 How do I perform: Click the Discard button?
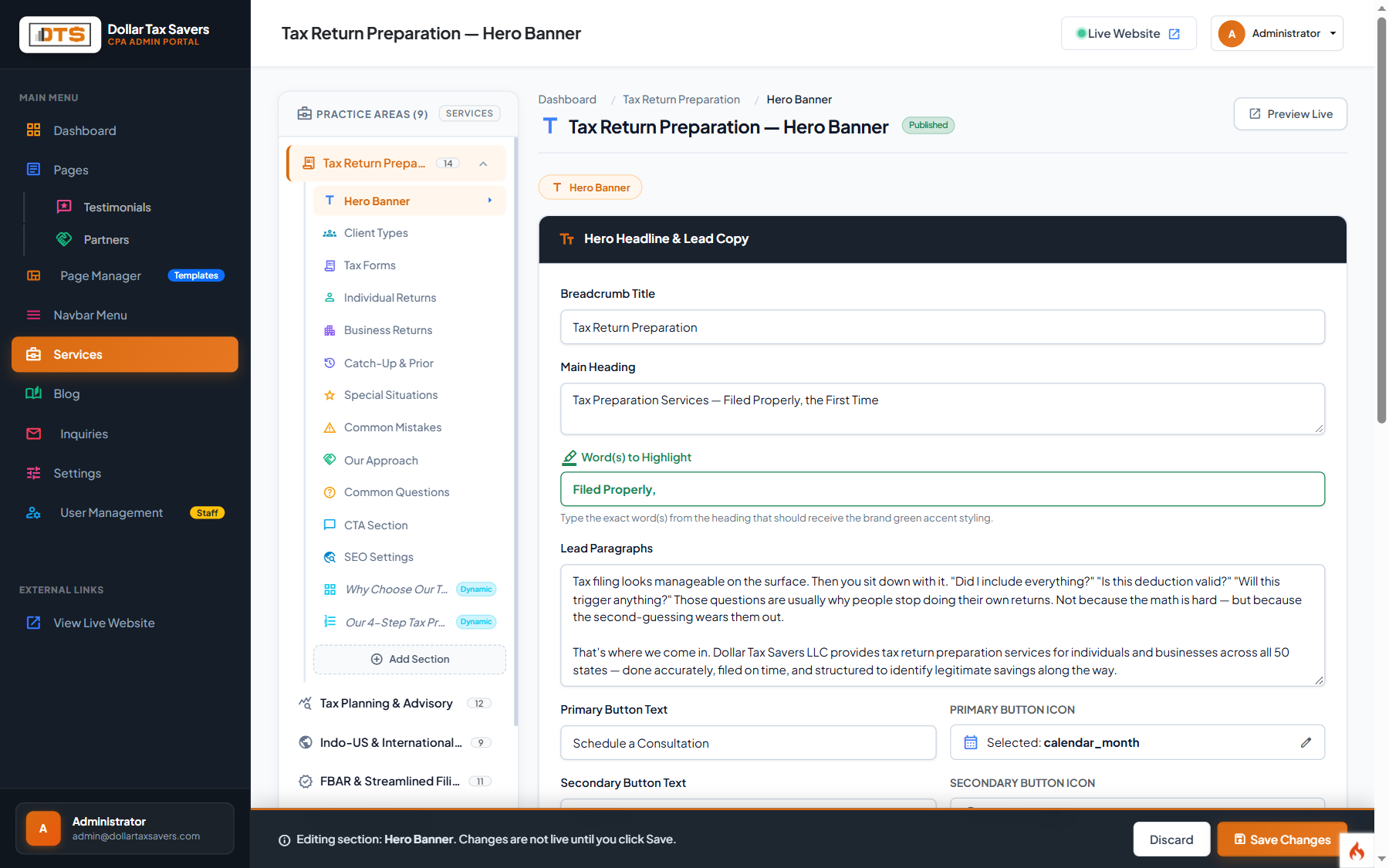tap(1171, 839)
